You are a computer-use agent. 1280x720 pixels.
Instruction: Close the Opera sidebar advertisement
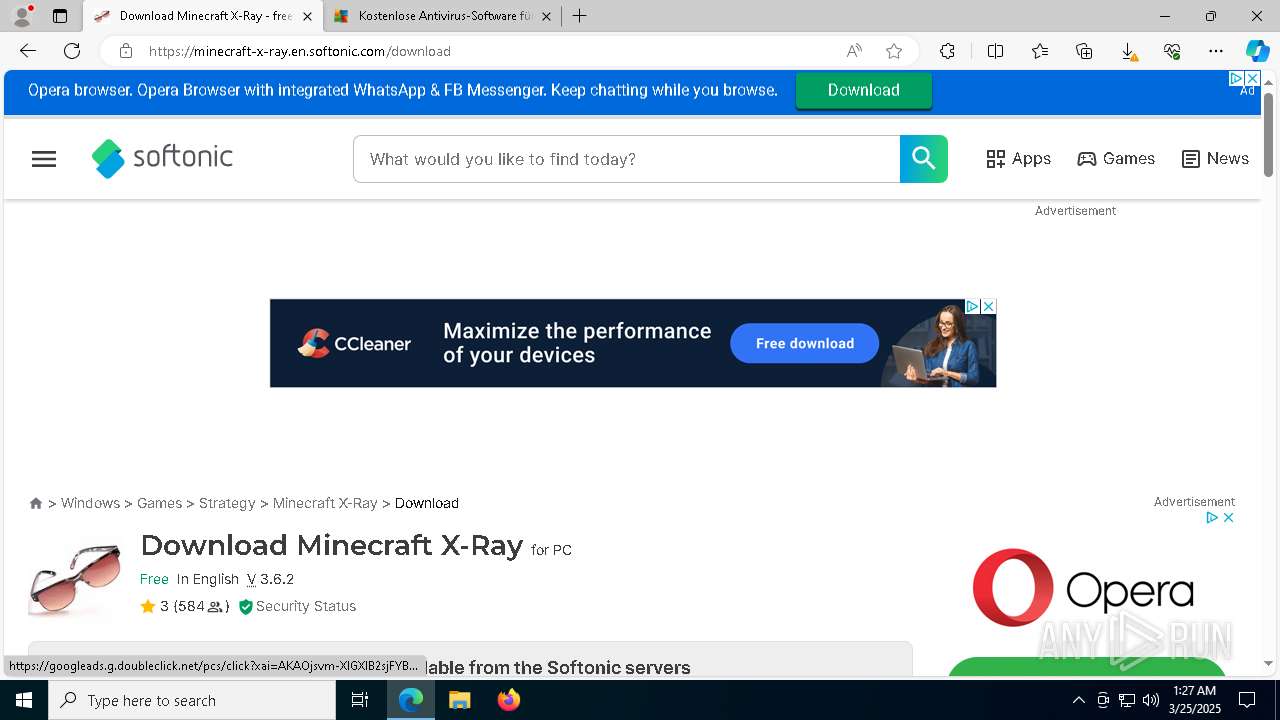coord(1228,517)
